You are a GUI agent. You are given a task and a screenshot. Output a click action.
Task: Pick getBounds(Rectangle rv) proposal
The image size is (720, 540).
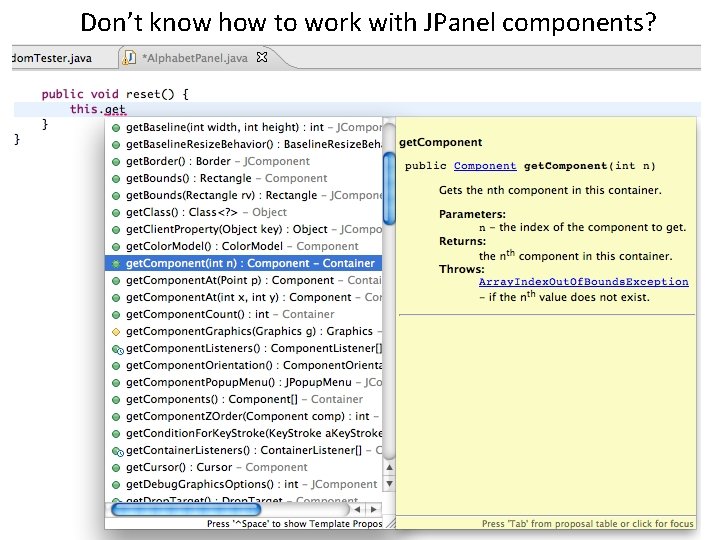point(243,195)
